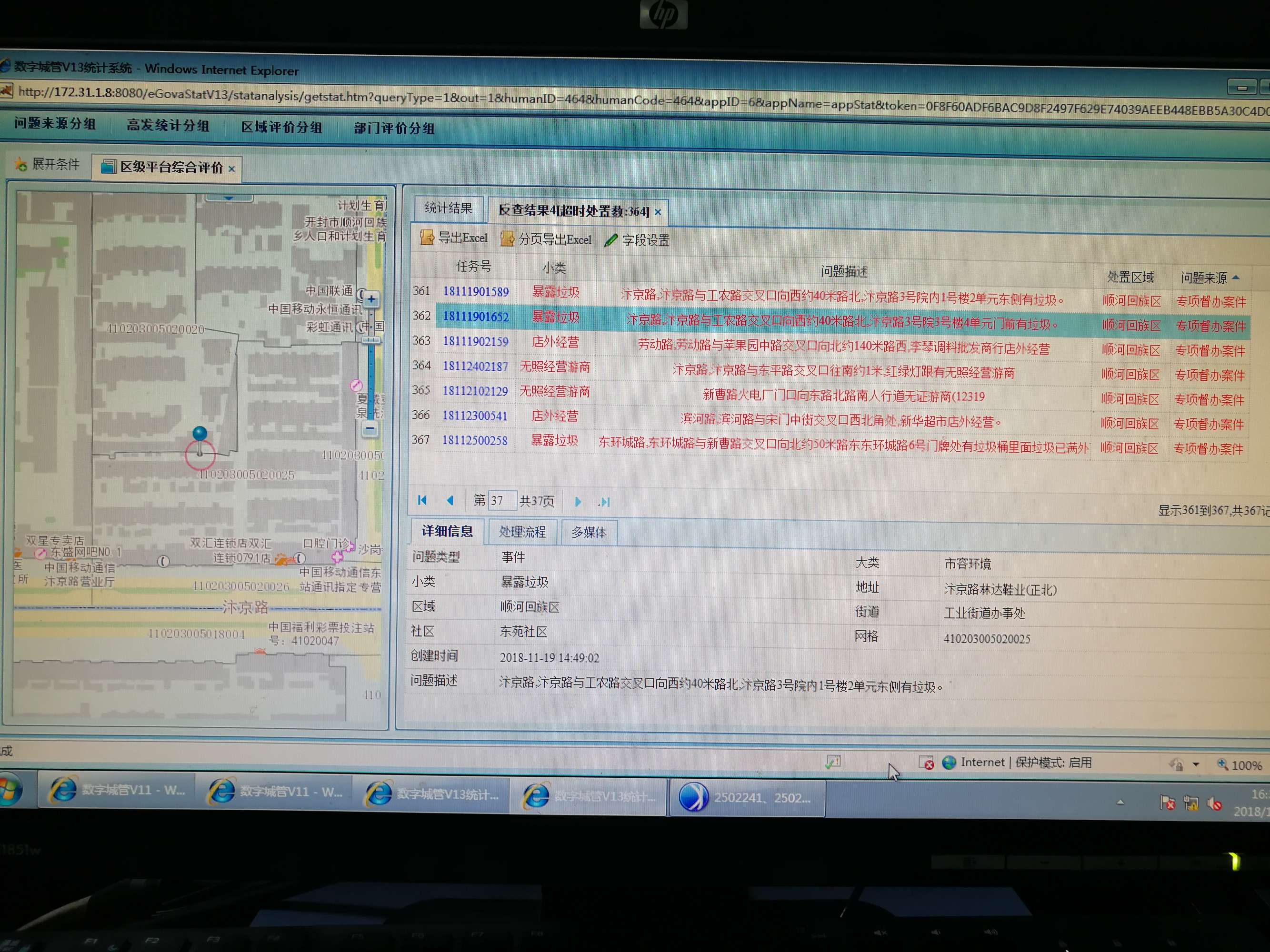Open 区域评价分组 menu

click(x=281, y=127)
